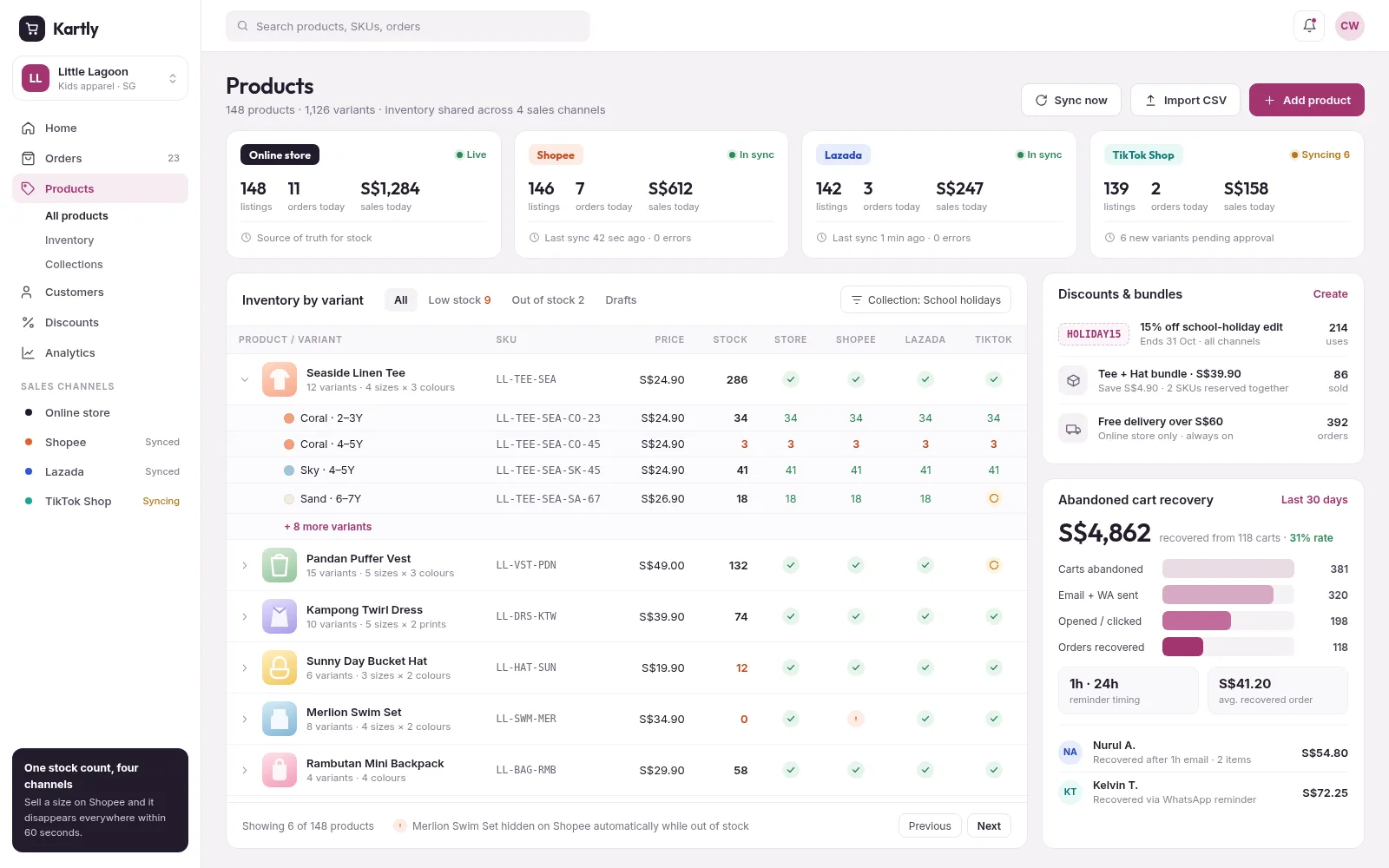Open the notifications bell
The width and height of the screenshot is (1389, 868).
click(1309, 26)
